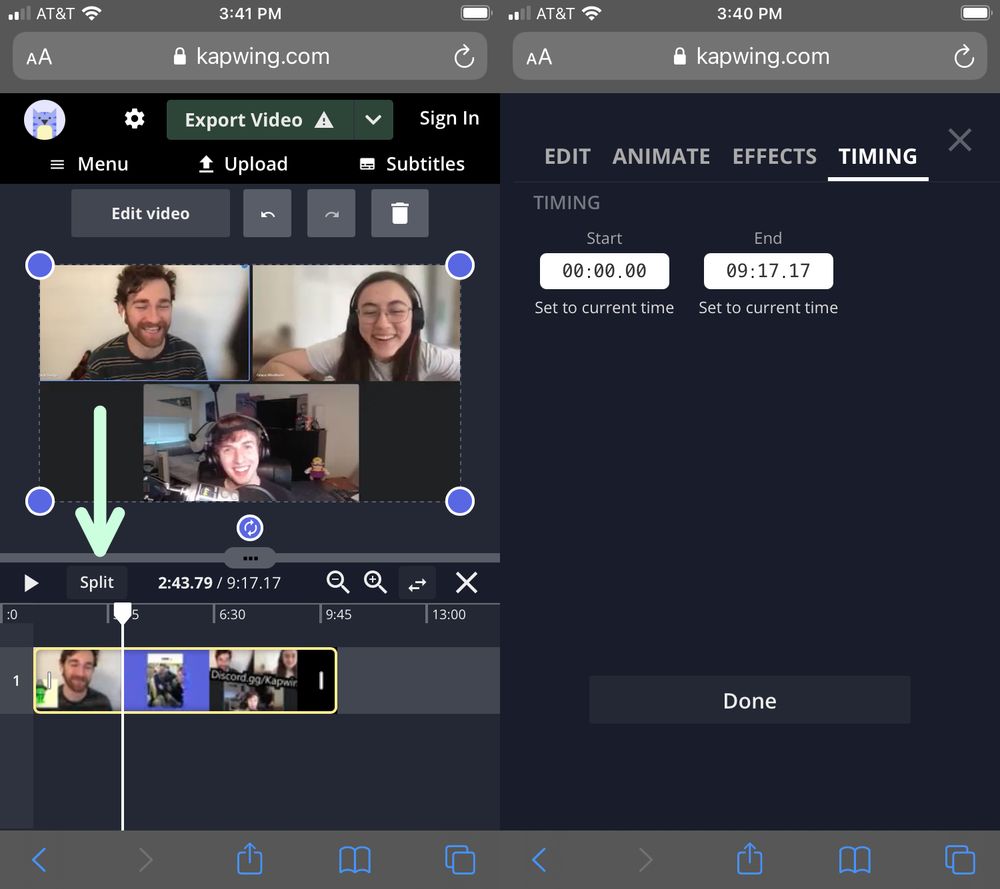The width and height of the screenshot is (1000, 889).
Task: Click the End time input field
Action: tap(768, 271)
